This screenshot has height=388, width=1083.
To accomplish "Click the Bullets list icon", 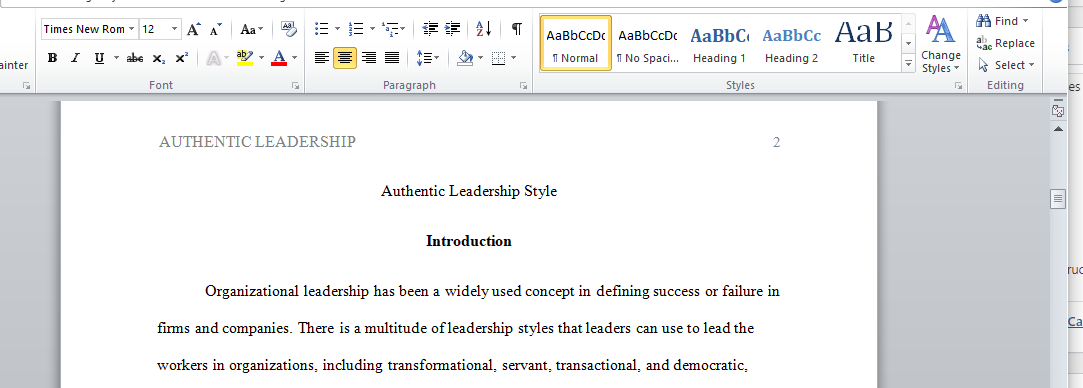I will click(x=322, y=29).
